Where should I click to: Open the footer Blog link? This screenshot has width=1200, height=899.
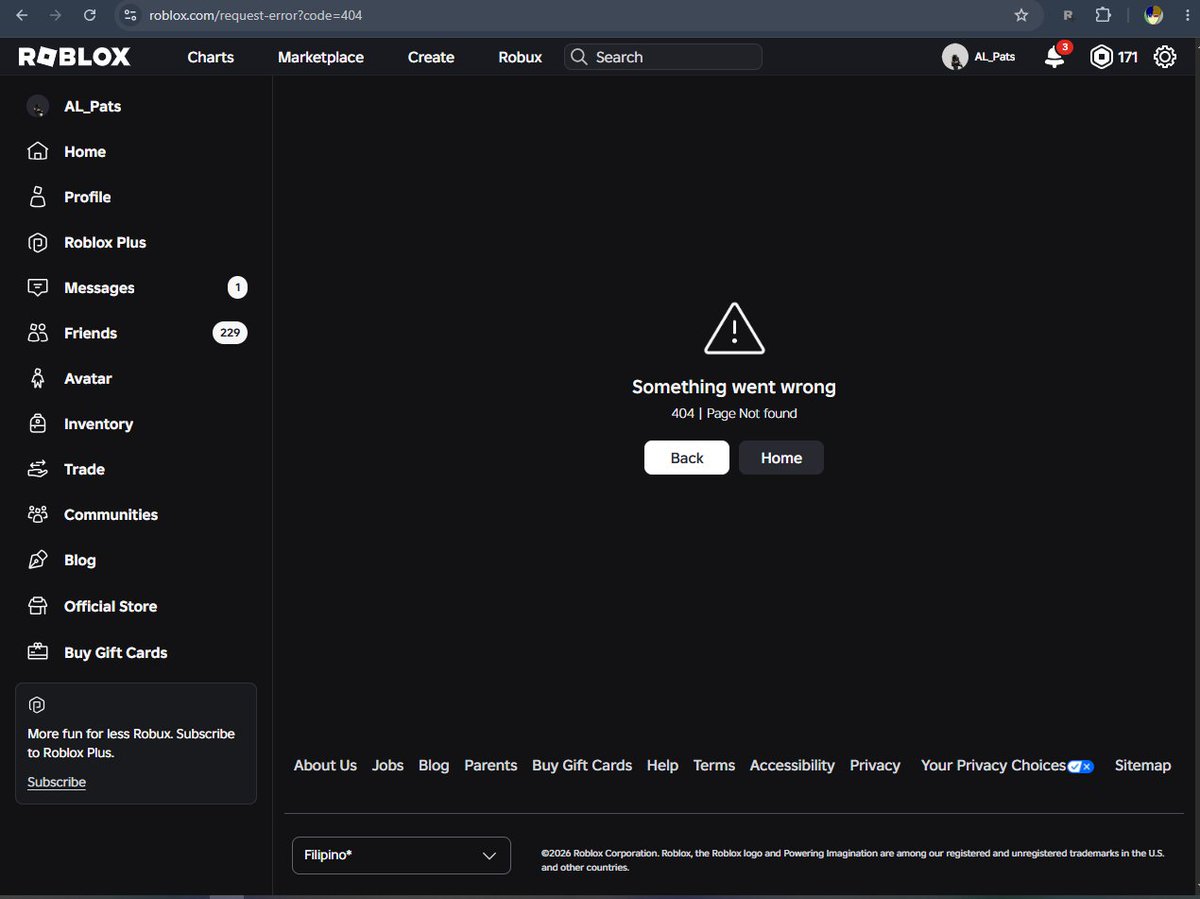[434, 765]
